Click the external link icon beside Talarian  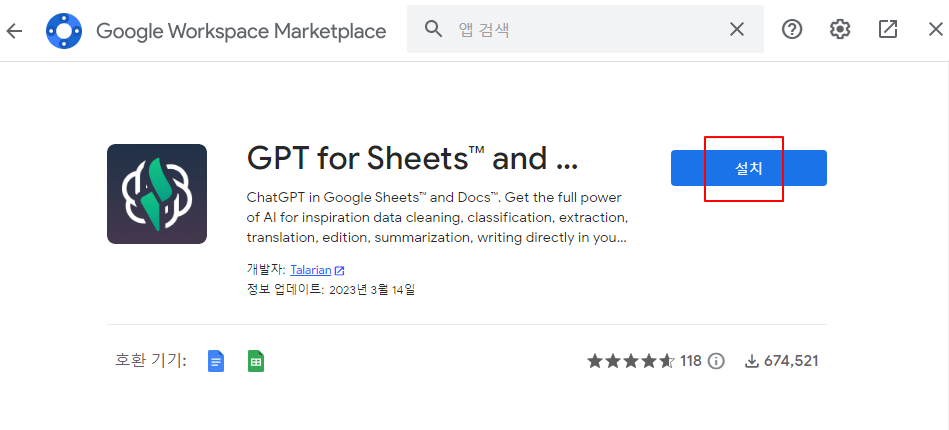pos(340,271)
